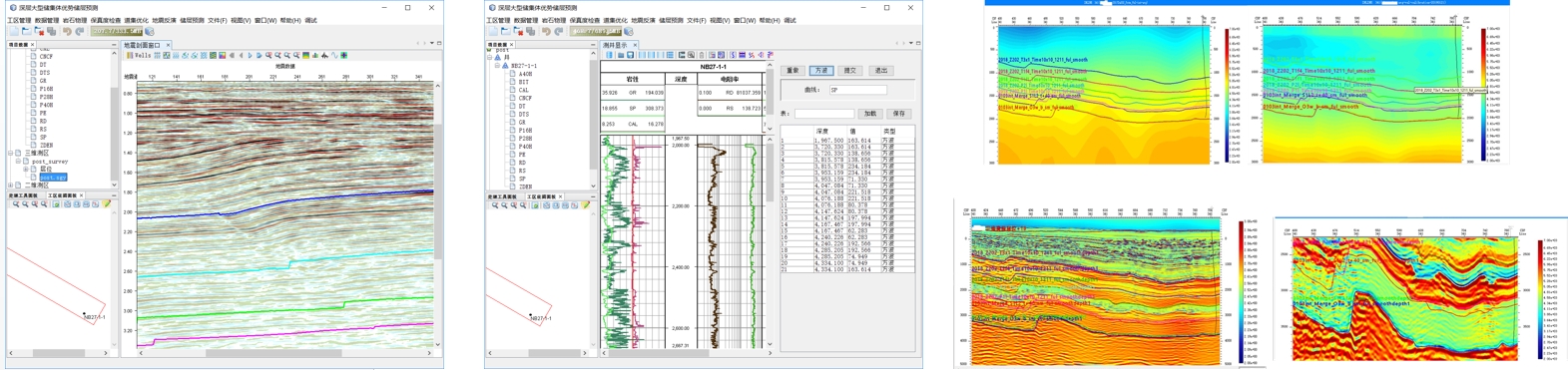The image size is (1568, 370).
Task: Click the 保存 save button
Action: [x=899, y=114]
